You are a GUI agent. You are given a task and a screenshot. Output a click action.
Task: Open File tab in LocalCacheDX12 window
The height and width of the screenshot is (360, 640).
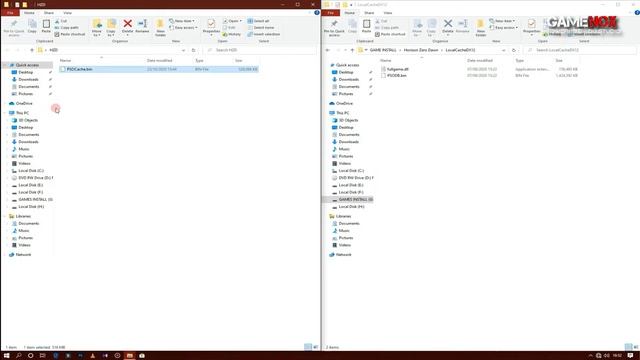coord(331,13)
